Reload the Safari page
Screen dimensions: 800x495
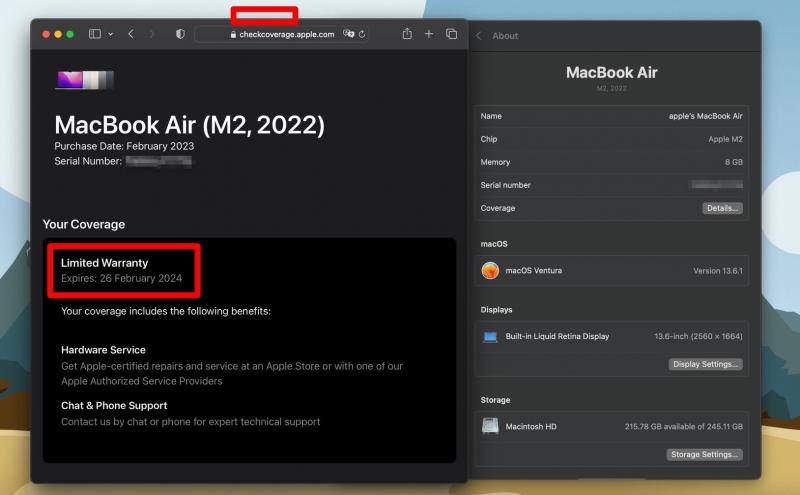point(362,34)
